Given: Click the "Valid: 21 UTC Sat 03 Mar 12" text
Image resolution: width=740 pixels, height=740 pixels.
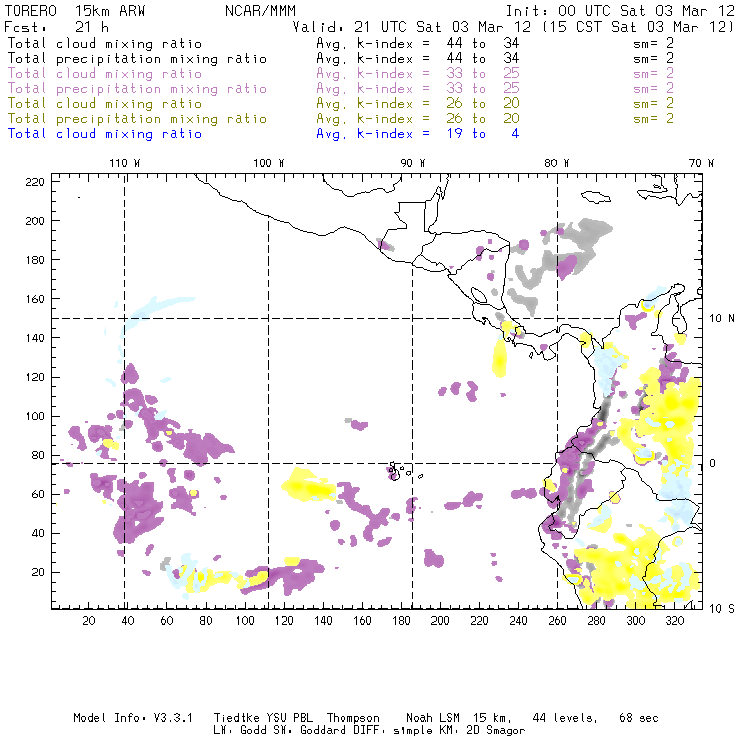Looking at the screenshot, I should coord(412,27).
